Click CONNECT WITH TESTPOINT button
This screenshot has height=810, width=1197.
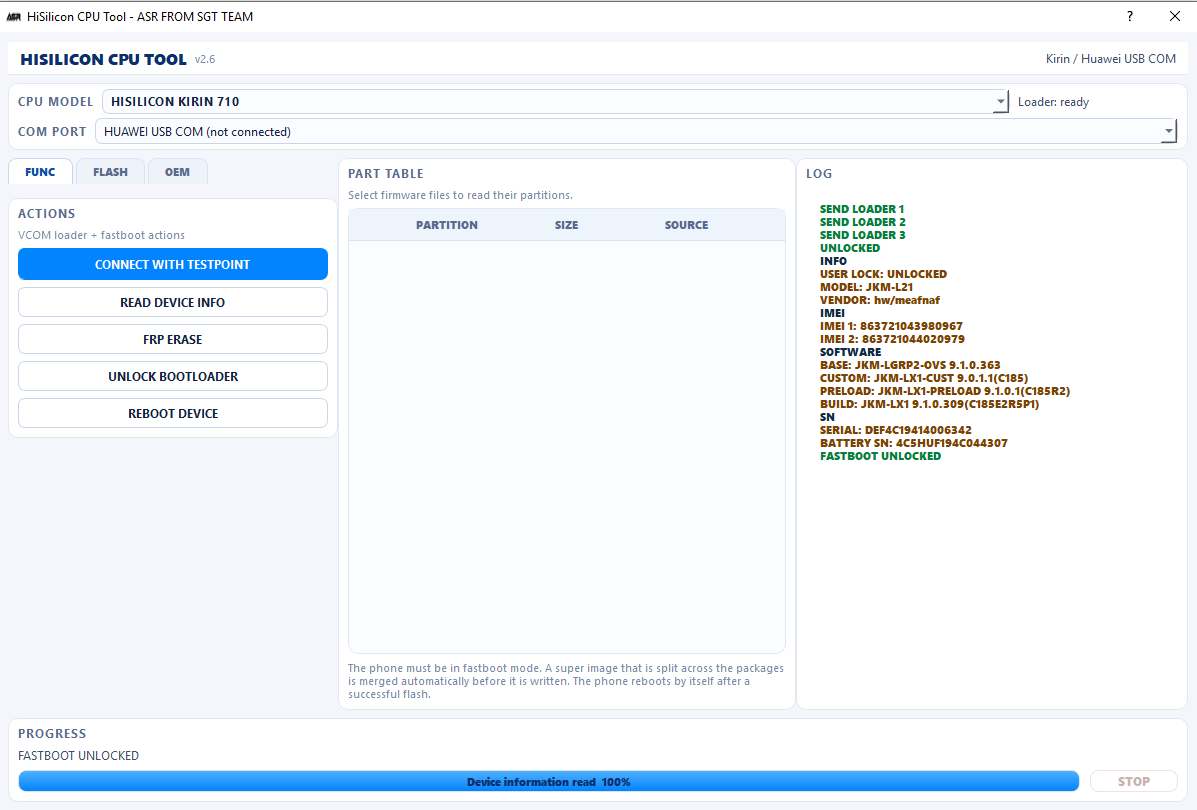pos(173,264)
